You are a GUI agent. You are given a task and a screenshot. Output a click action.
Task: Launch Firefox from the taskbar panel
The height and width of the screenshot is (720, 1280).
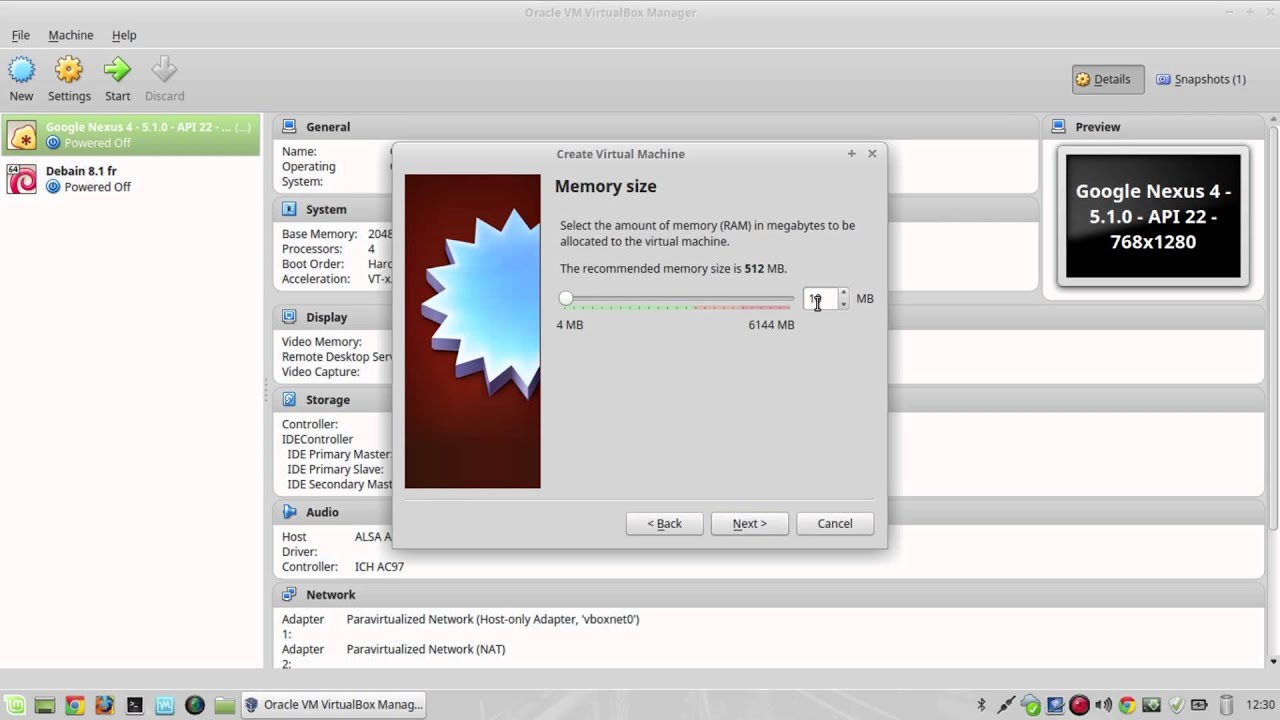[105, 705]
